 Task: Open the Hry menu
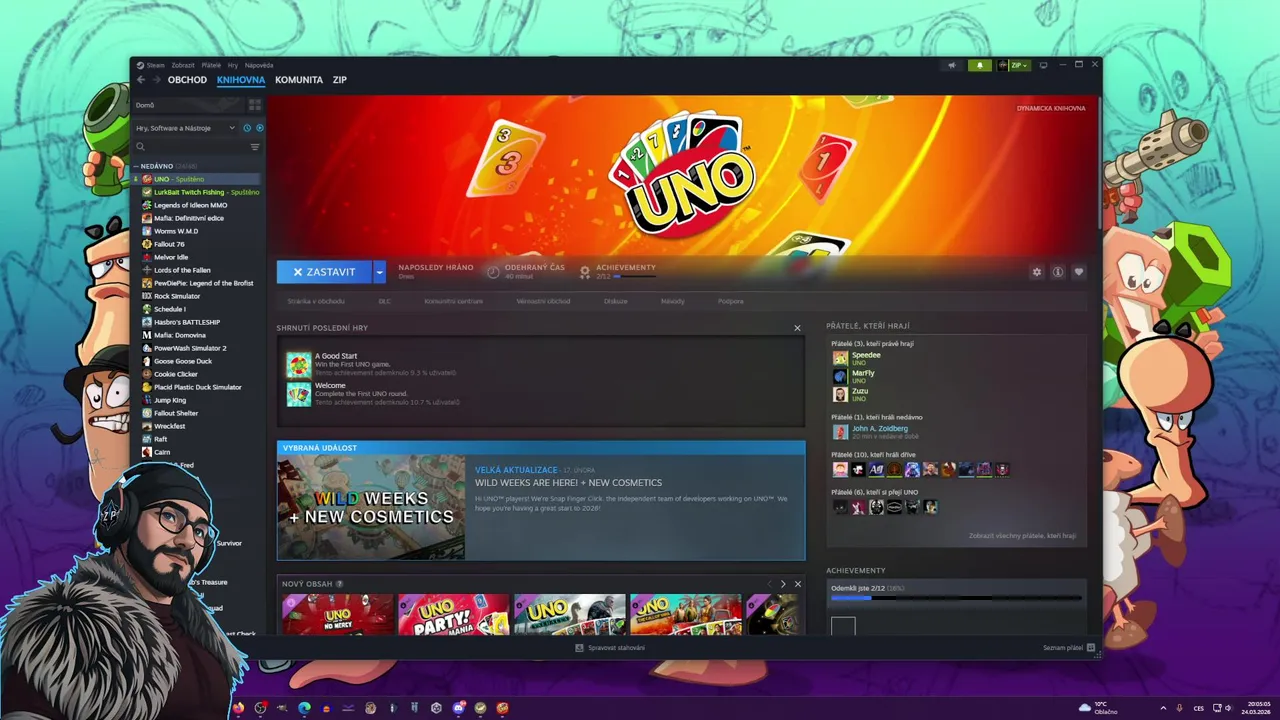233,65
